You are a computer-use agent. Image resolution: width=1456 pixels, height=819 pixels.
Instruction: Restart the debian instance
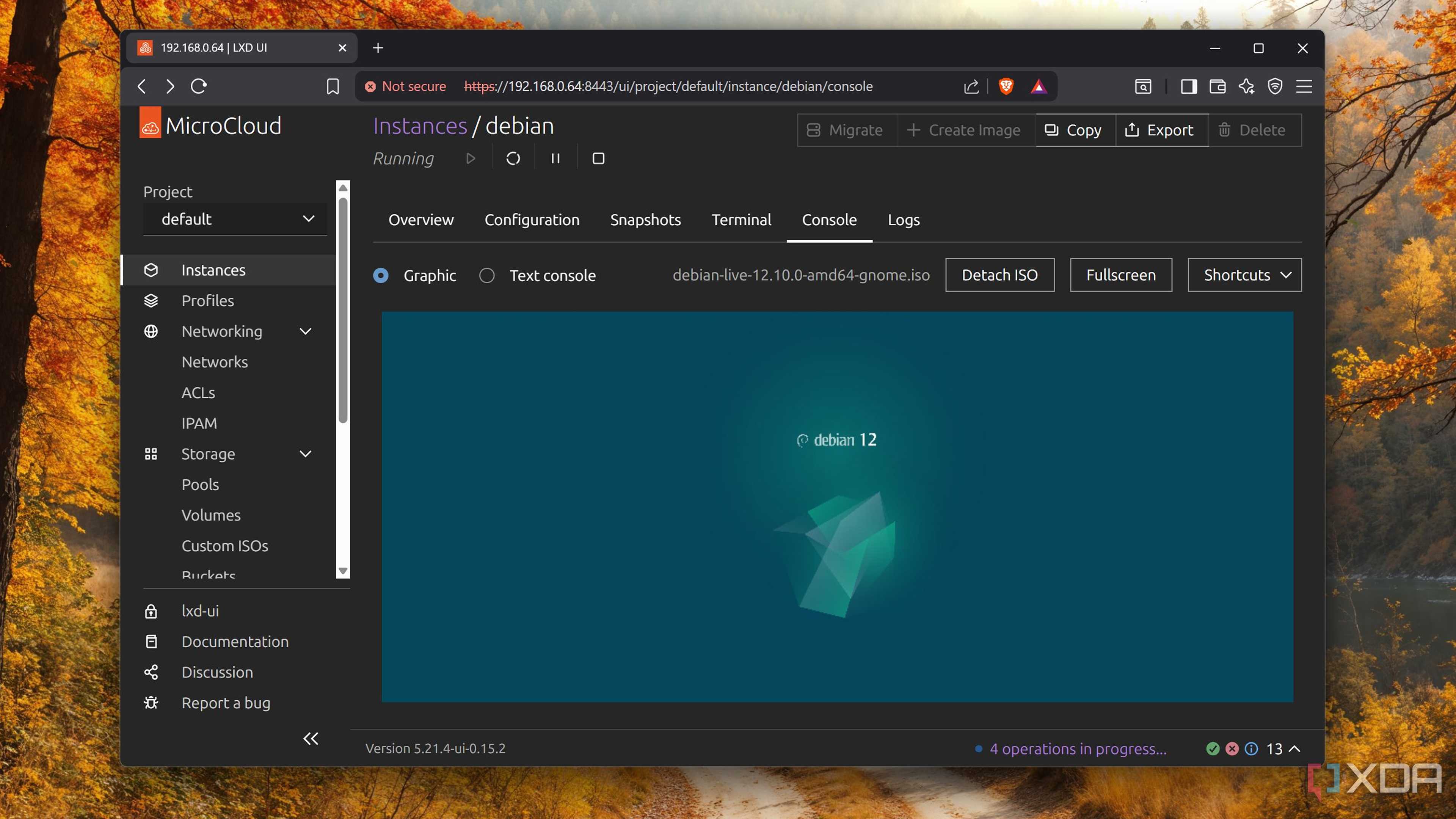click(x=513, y=158)
